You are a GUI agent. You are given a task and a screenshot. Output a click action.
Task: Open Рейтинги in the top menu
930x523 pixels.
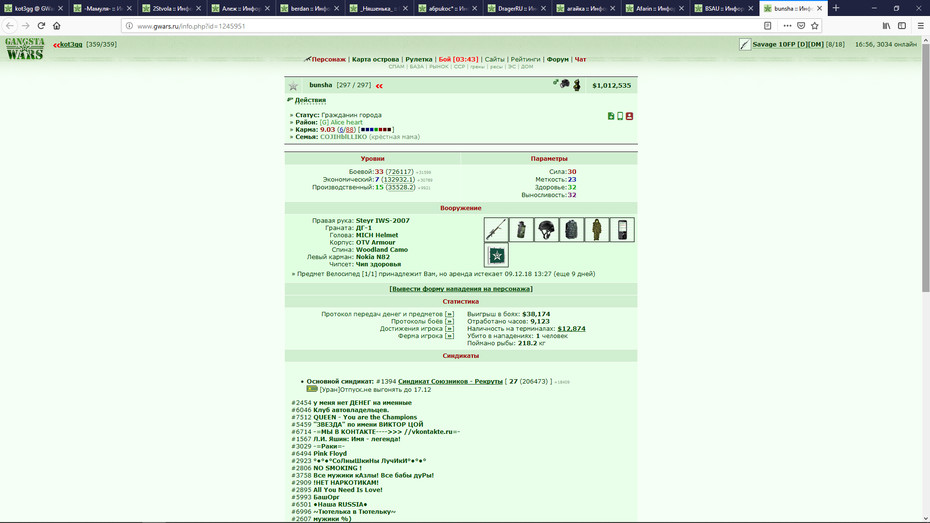525,59
